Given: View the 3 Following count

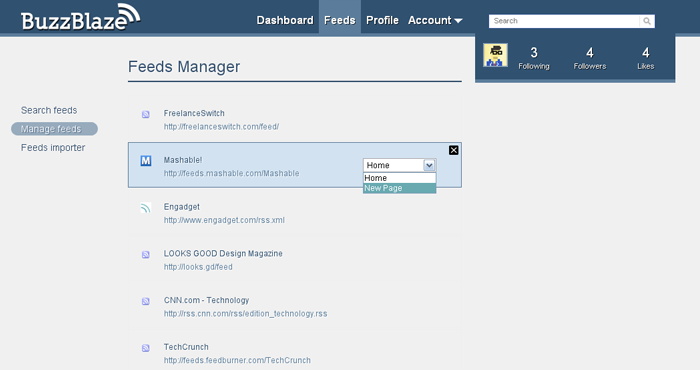Looking at the screenshot, I should tap(534, 58).
